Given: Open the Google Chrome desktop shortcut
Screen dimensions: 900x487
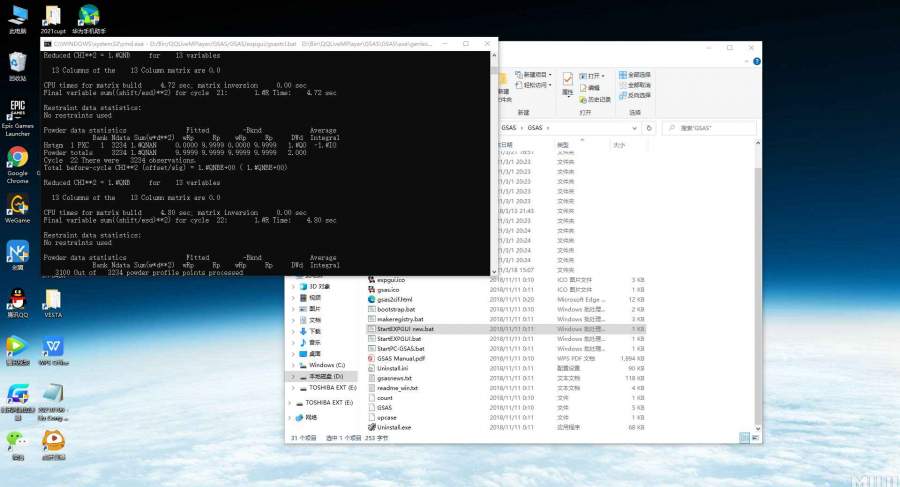Looking at the screenshot, I should tap(17, 161).
